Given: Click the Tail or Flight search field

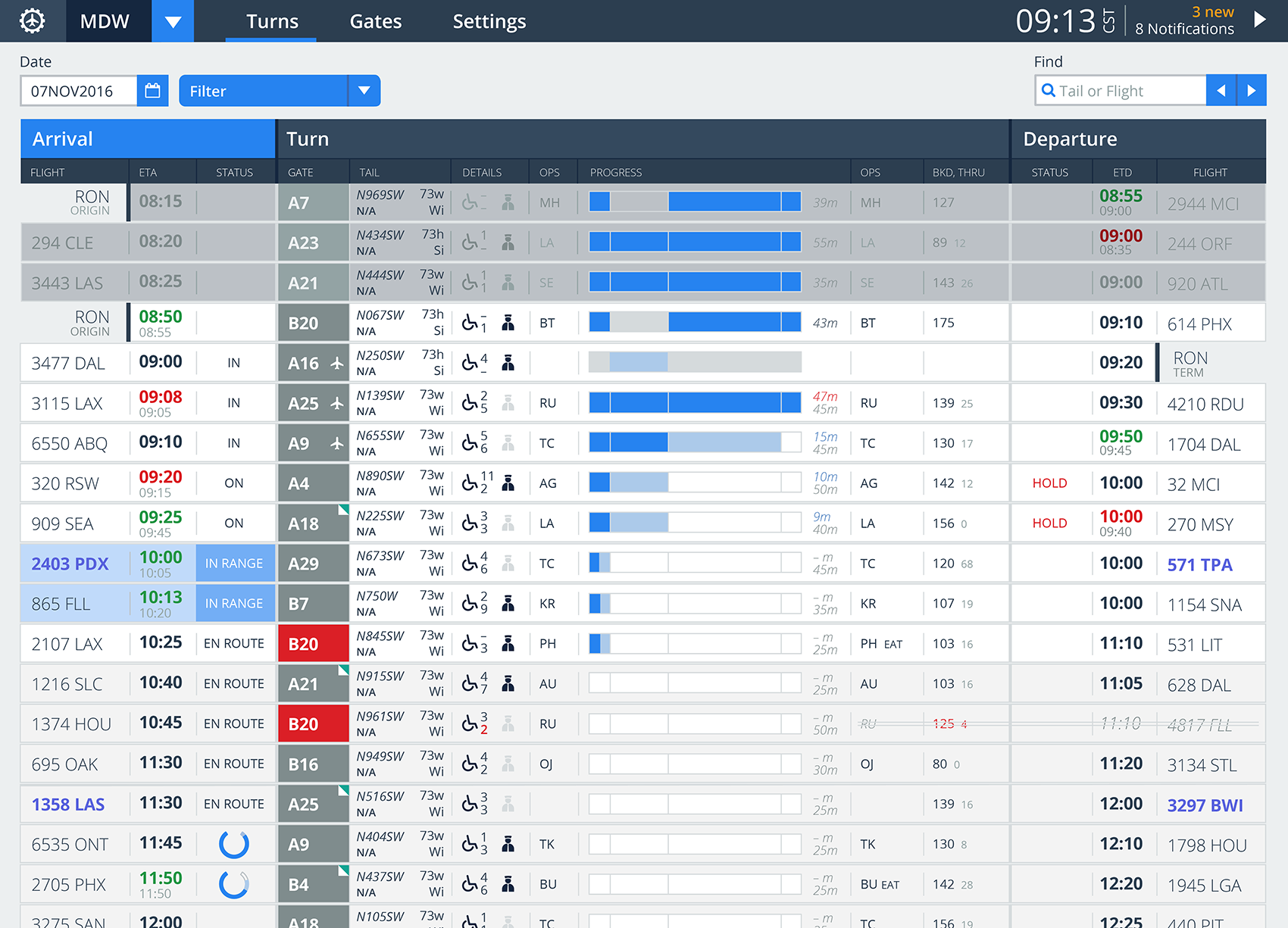Looking at the screenshot, I should [1121, 90].
